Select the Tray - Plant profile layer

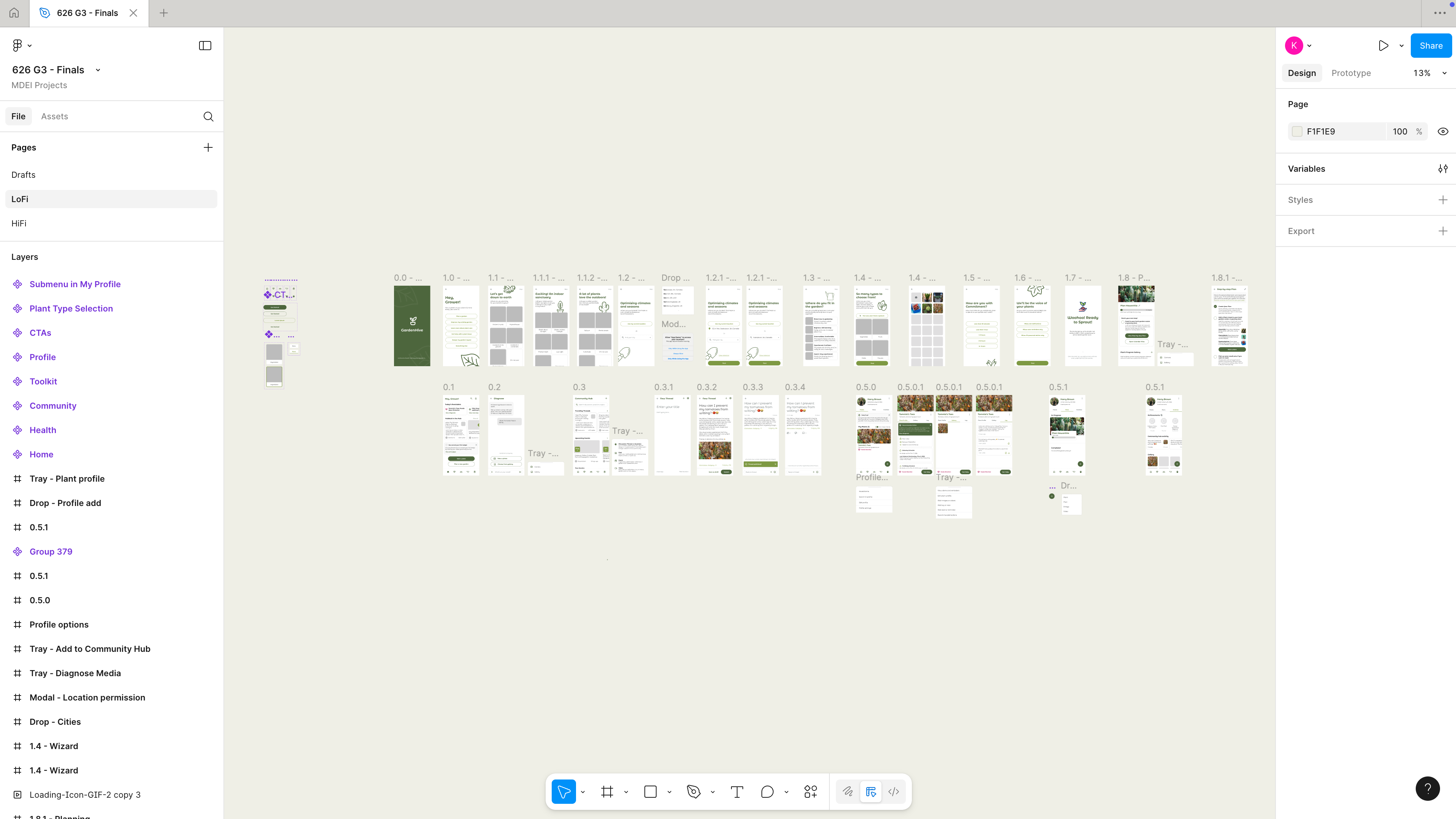coord(67,479)
